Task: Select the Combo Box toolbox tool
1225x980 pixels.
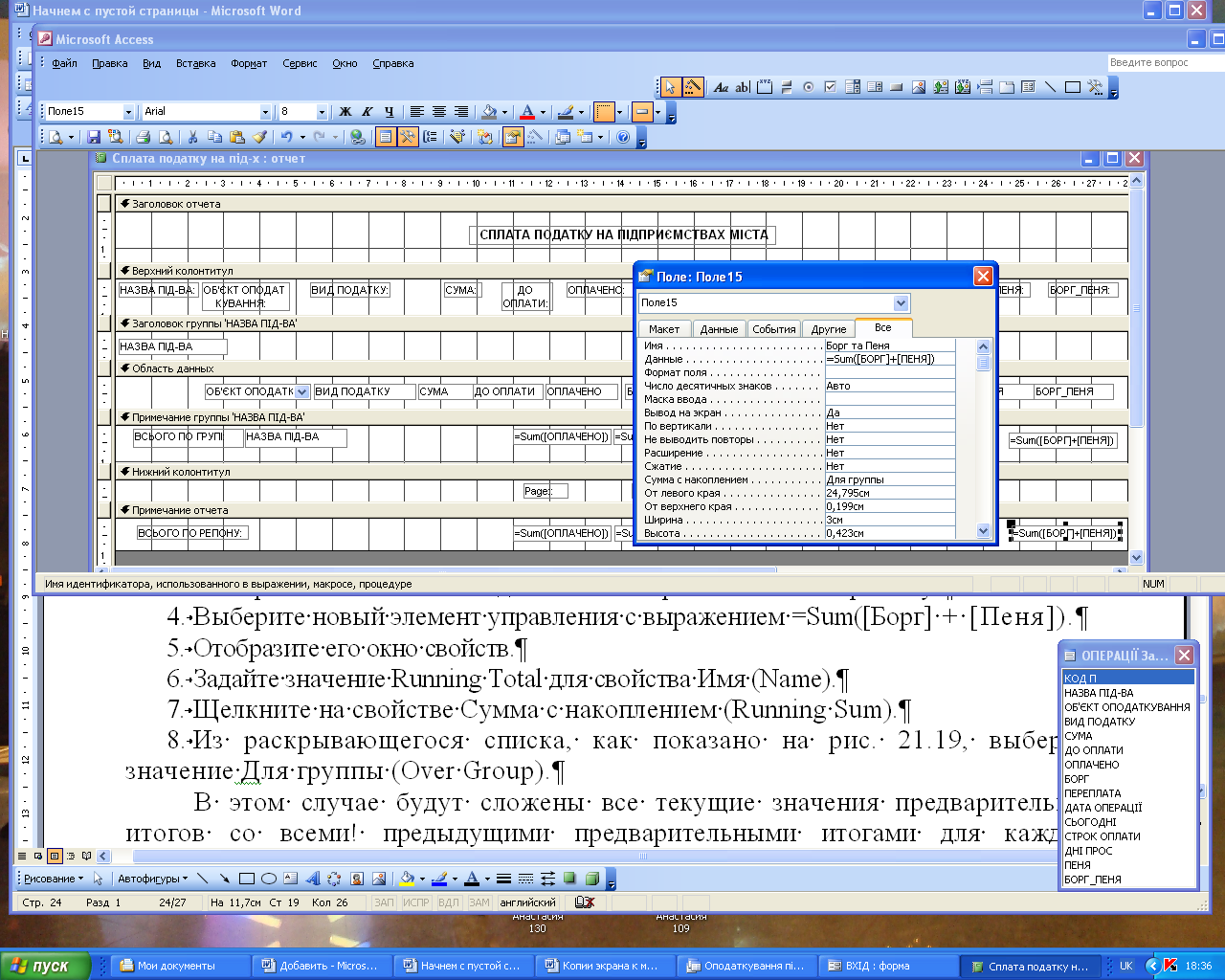Action: 853,87
